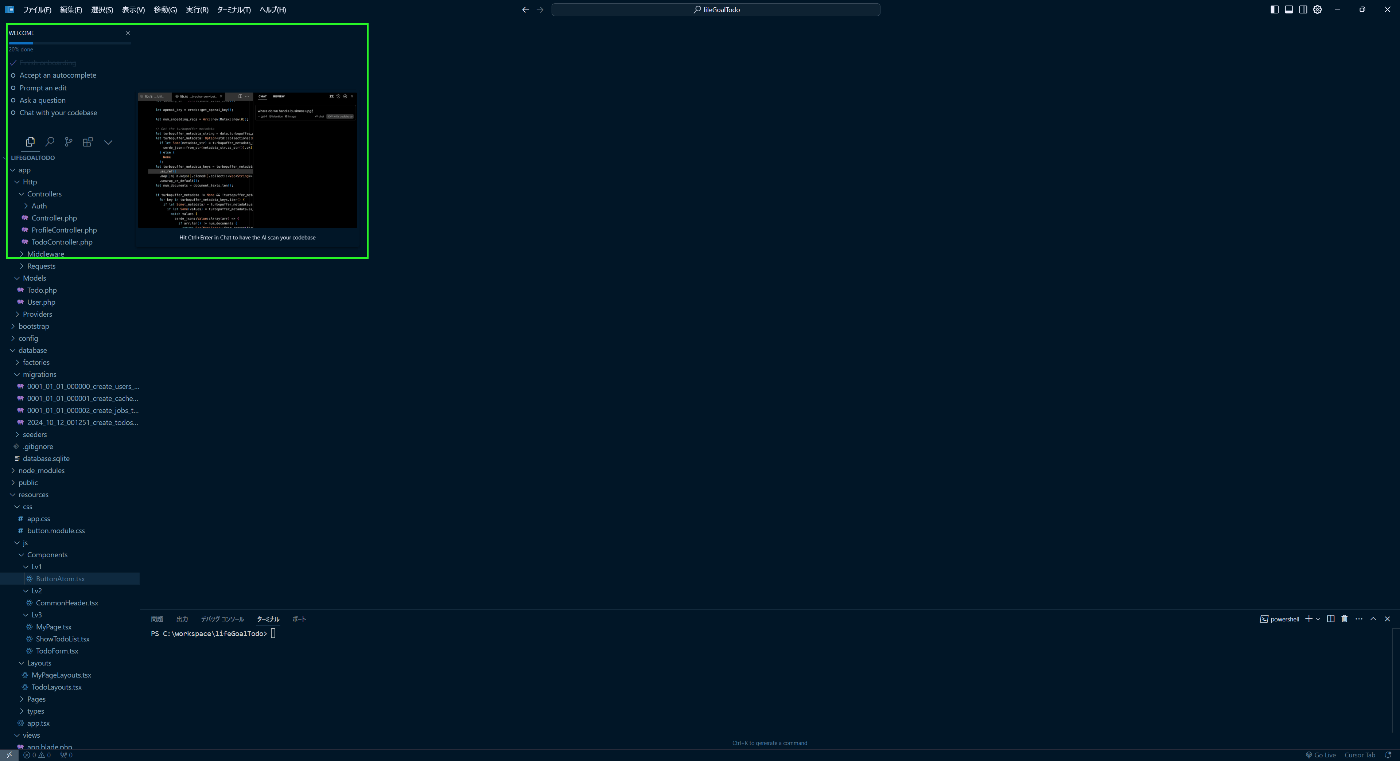Viewport: 1400px width, 761px height.
Task: Collapse the Models folder
Action: pyautogui.click(x=34, y=278)
